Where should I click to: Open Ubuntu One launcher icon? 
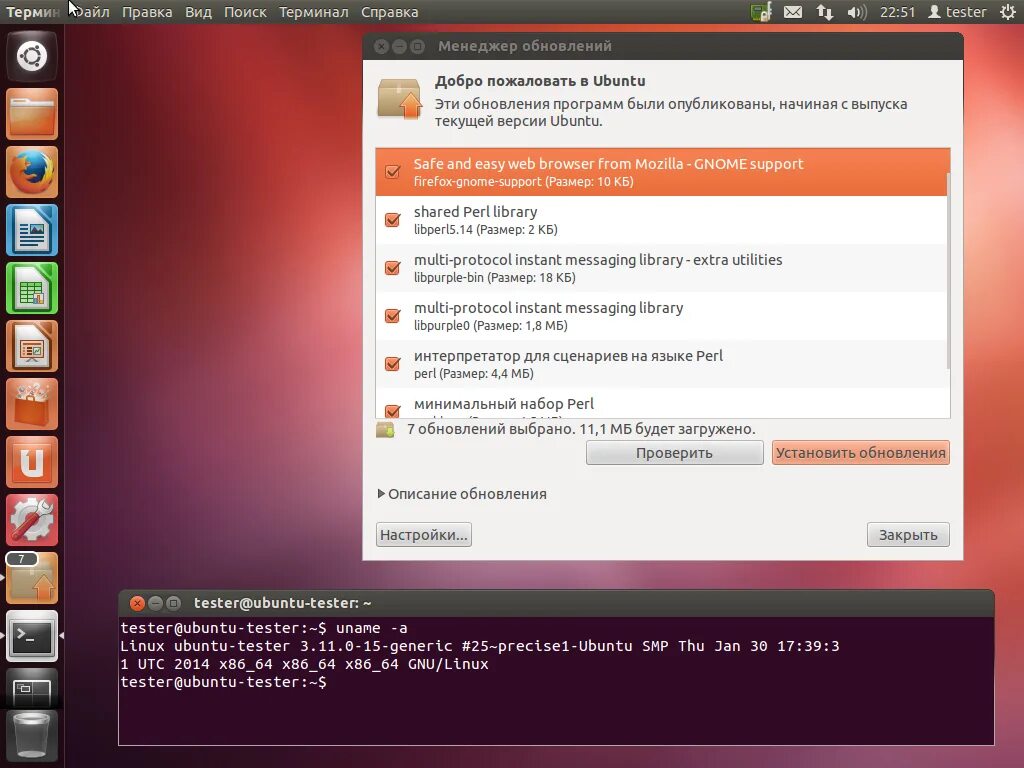pos(32,462)
